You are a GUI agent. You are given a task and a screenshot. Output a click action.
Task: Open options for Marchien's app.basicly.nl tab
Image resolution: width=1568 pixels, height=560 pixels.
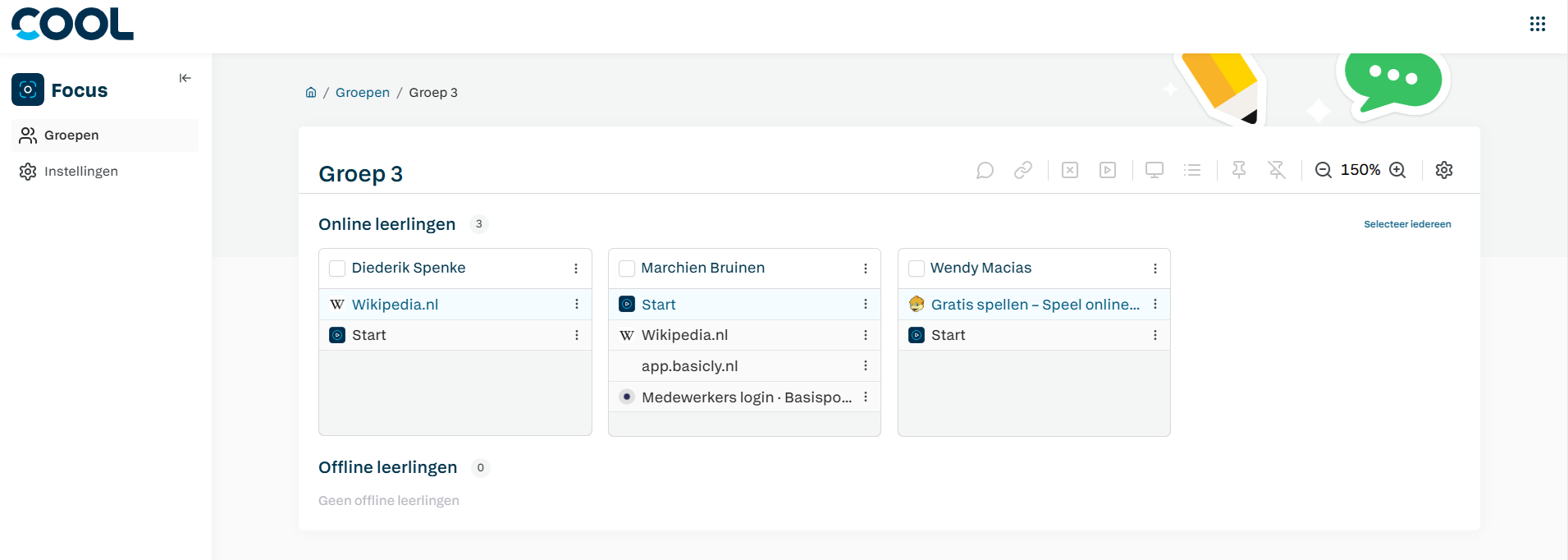[866, 365]
